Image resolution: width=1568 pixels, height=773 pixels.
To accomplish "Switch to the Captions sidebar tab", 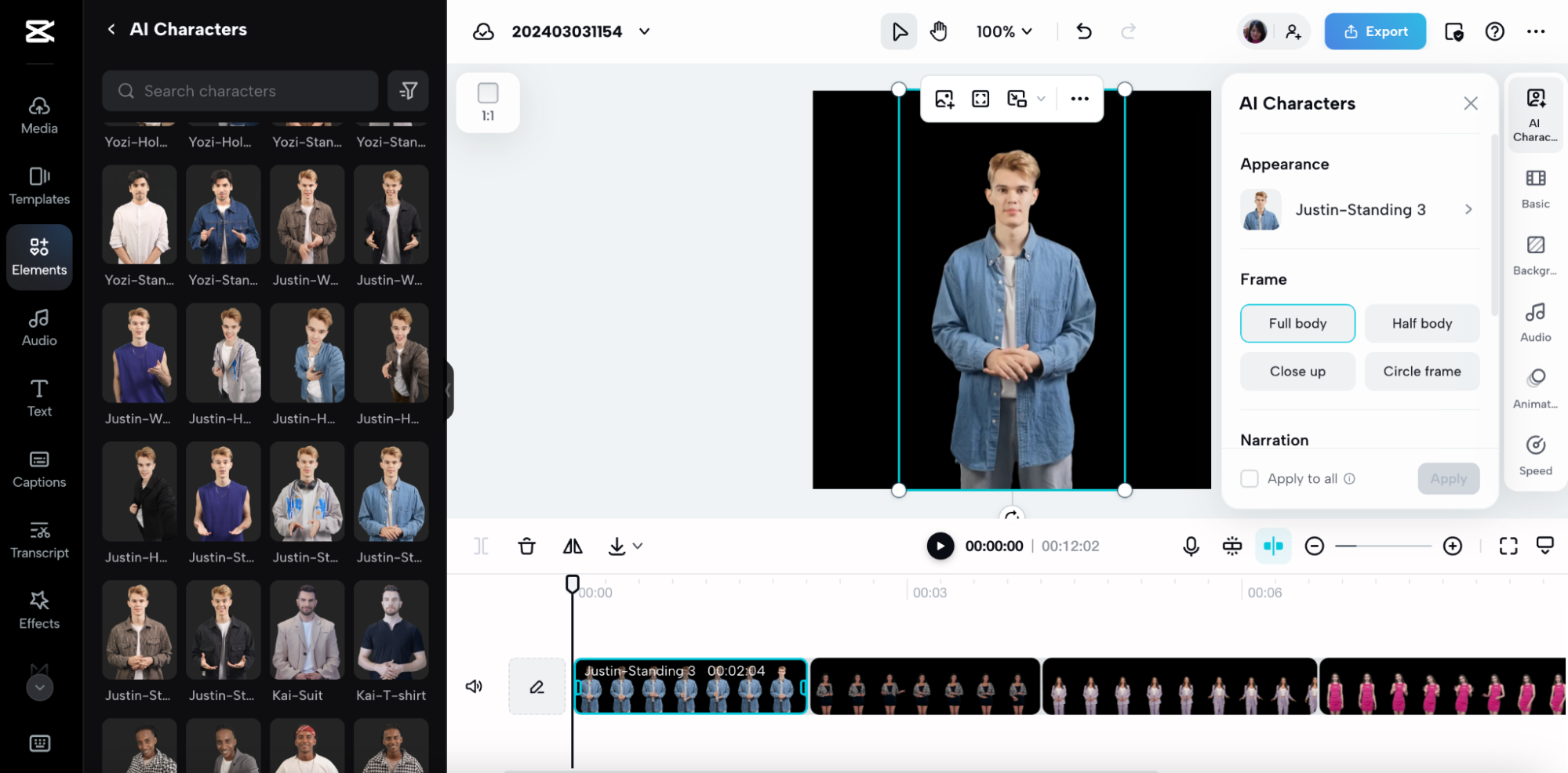I will click(39, 469).
